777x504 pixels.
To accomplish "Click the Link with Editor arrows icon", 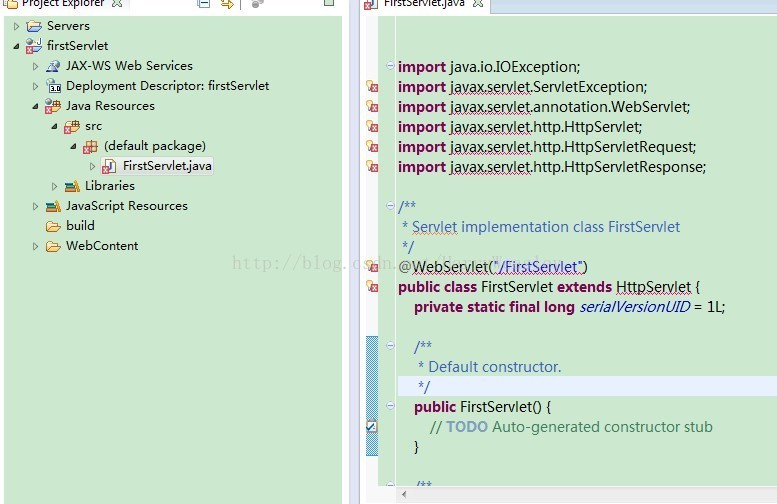I will [227, 4].
